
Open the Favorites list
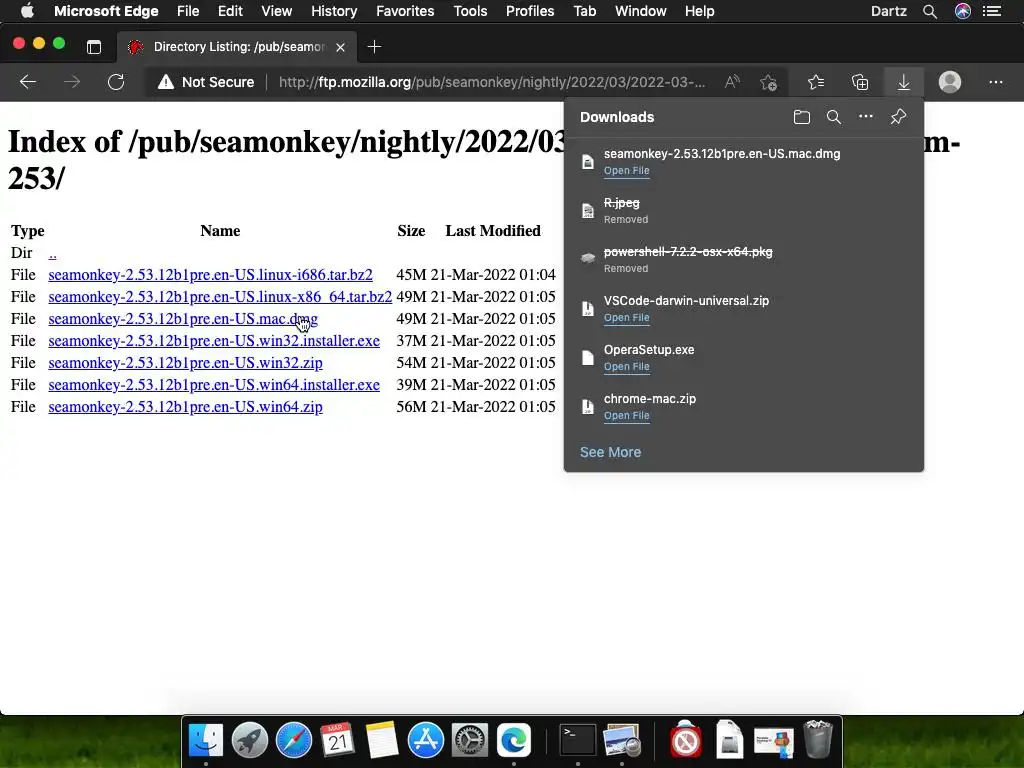(x=816, y=82)
